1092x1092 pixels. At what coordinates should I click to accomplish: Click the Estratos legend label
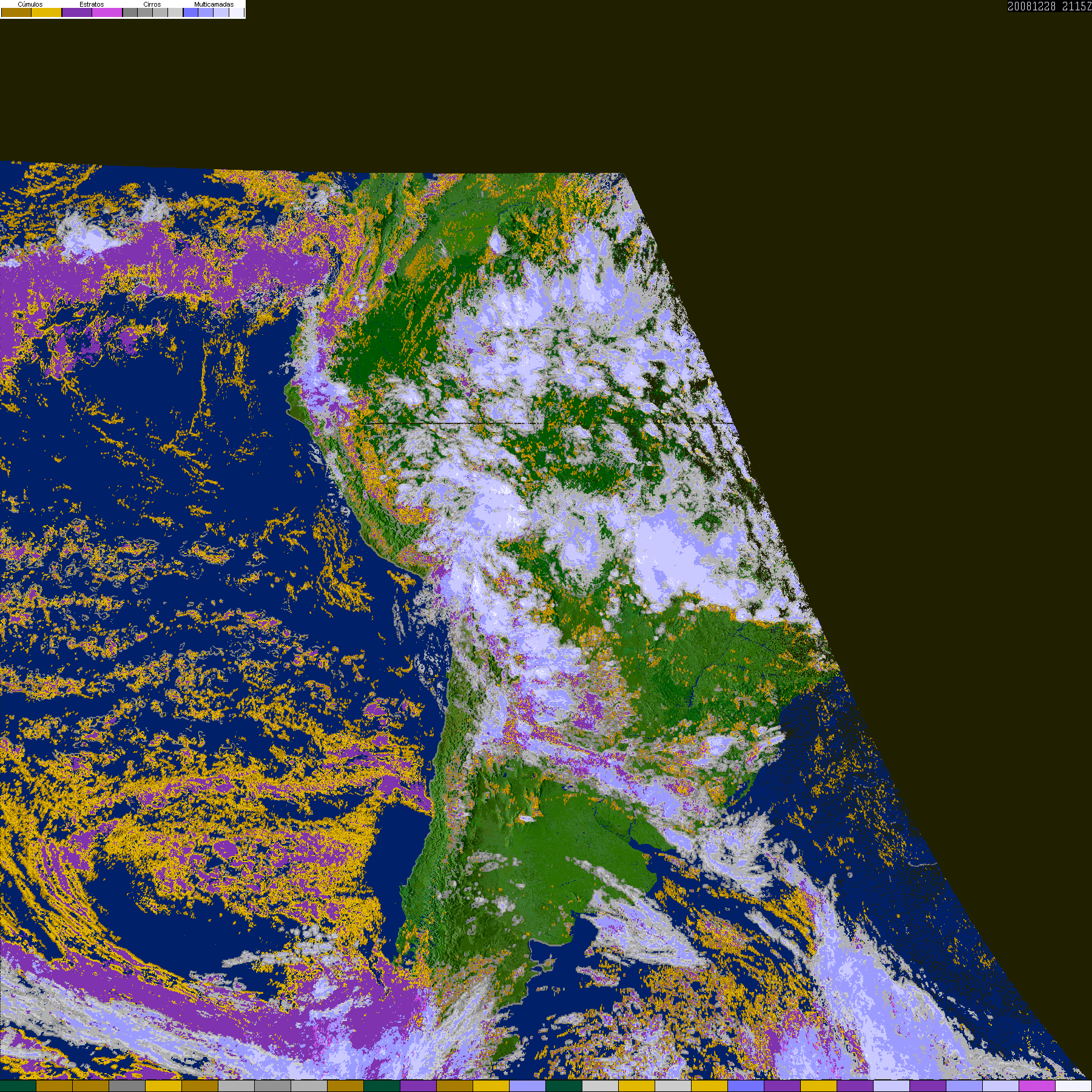pyautogui.click(x=92, y=4)
